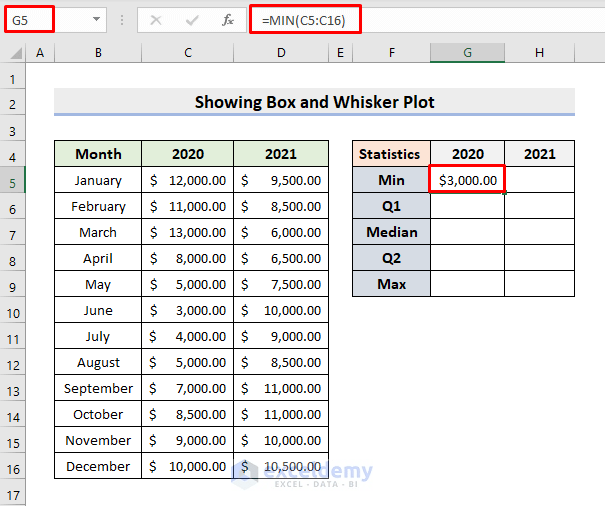Click January 2020 value 12,000.00
This screenshot has width=605, height=506.
point(188,180)
